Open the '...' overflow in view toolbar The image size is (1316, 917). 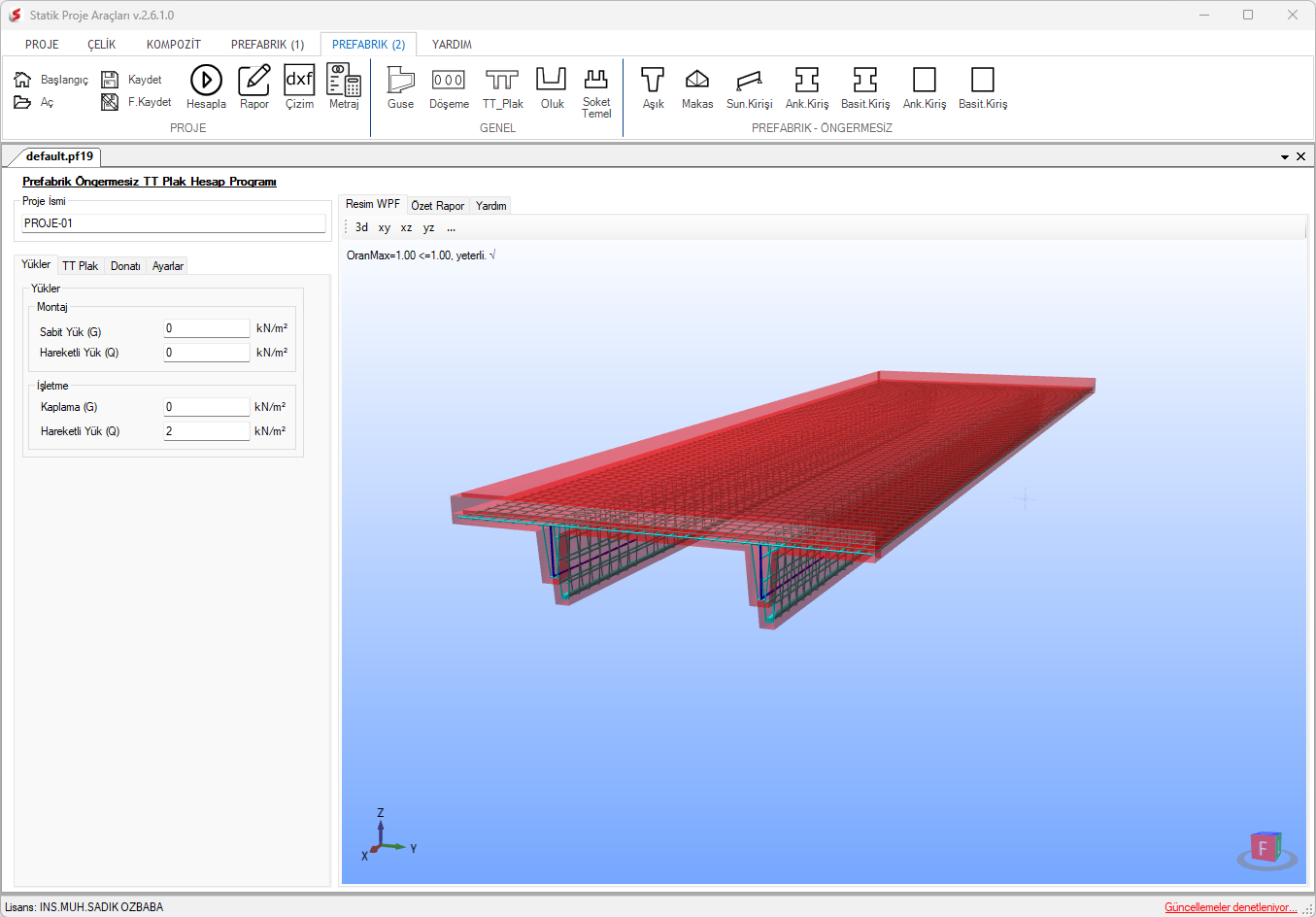coord(451,227)
